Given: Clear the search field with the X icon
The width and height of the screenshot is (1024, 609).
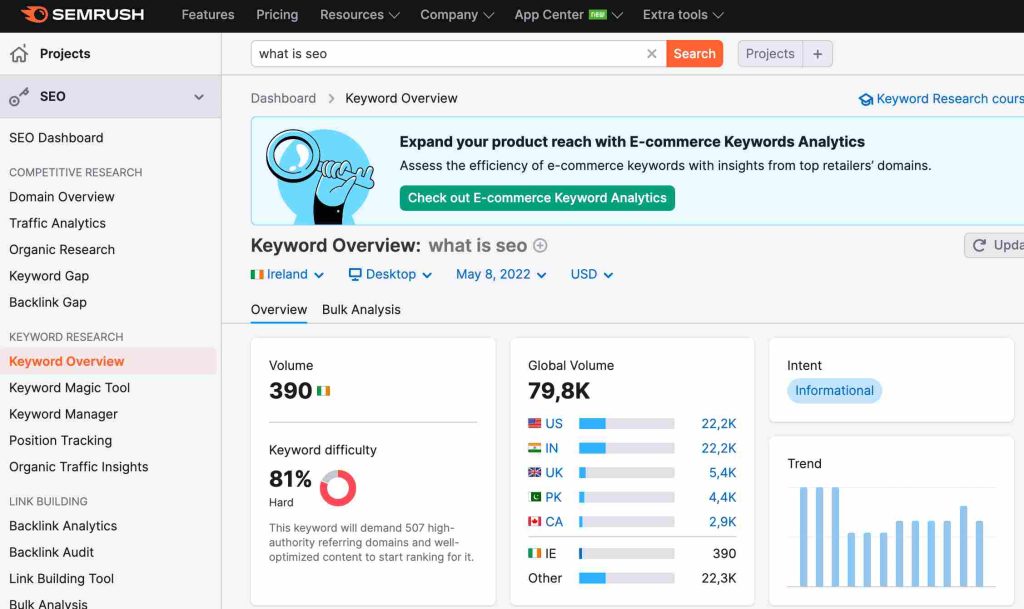Looking at the screenshot, I should point(651,54).
